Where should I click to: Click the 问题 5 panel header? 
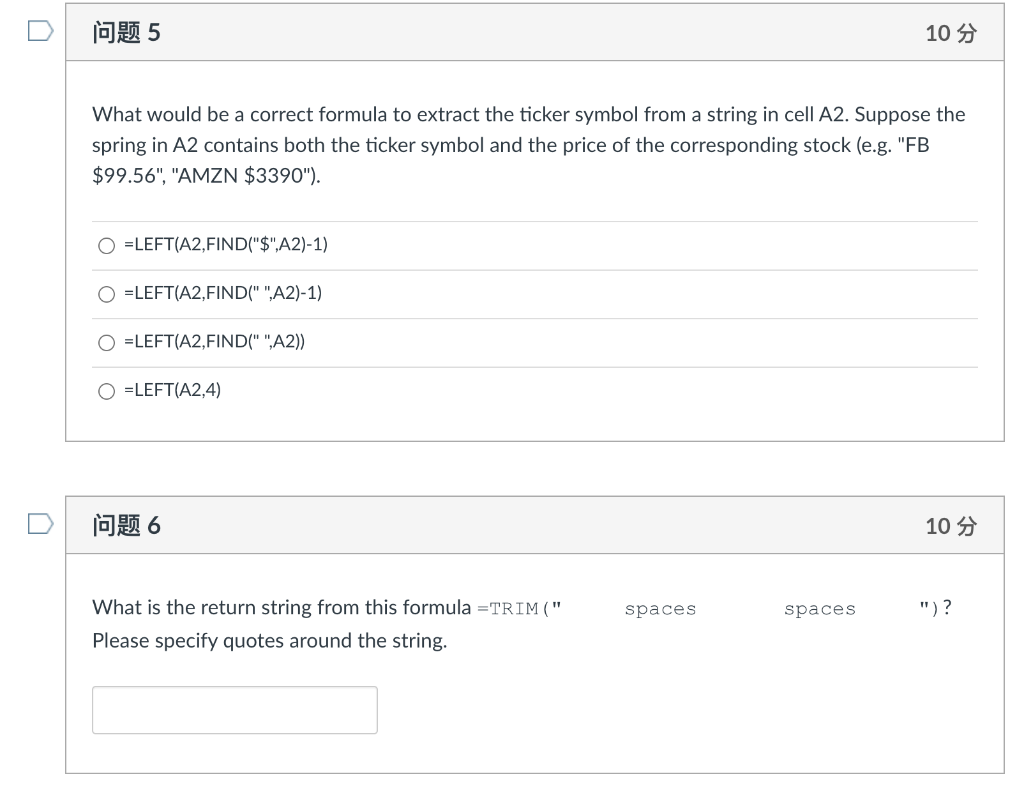click(x=534, y=31)
